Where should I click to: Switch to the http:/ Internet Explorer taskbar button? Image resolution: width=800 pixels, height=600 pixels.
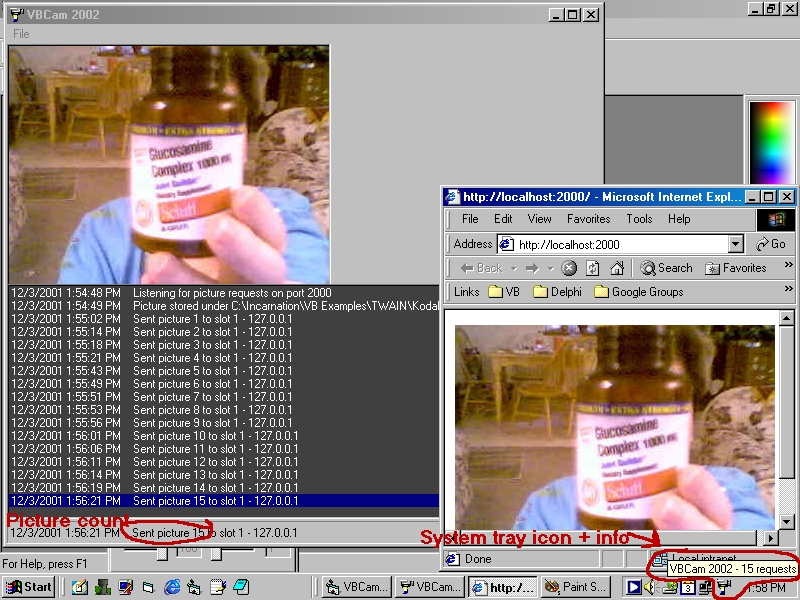pyautogui.click(x=503, y=587)
